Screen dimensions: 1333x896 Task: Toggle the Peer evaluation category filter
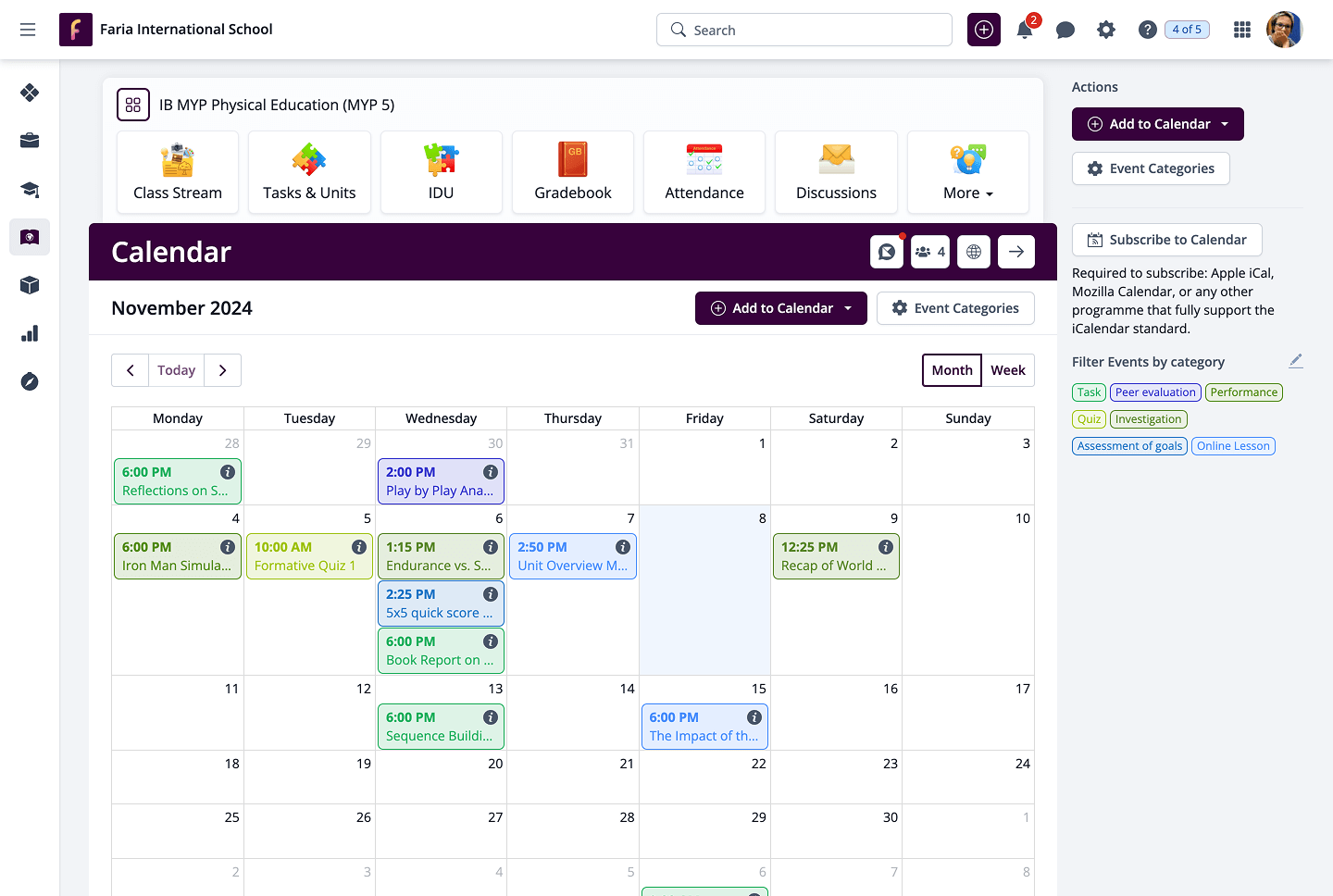click(1155, 392)
